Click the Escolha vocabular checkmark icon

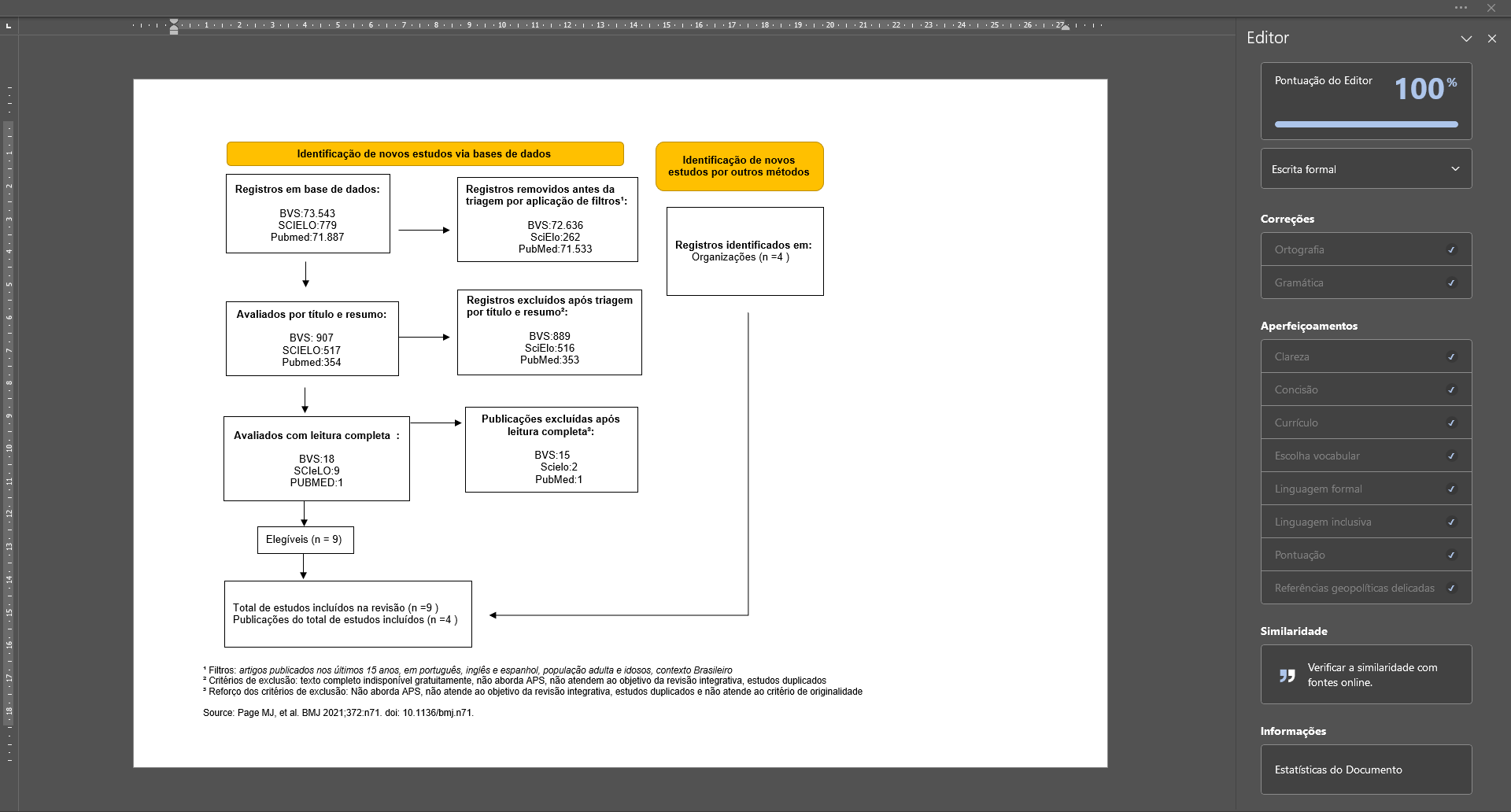point(1451,456)
